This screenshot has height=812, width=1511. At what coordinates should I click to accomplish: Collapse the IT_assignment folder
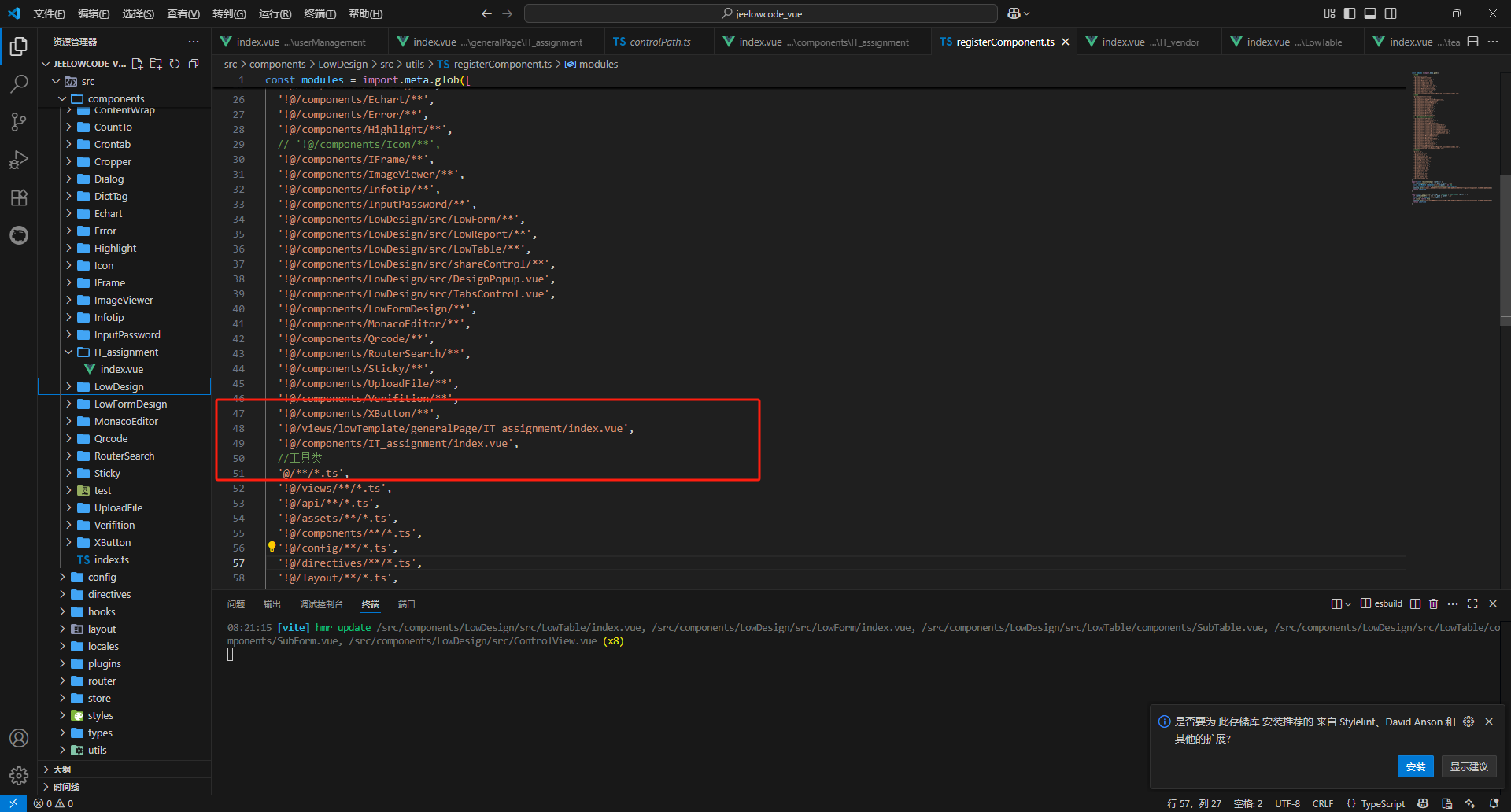click(x=124, y=352)
